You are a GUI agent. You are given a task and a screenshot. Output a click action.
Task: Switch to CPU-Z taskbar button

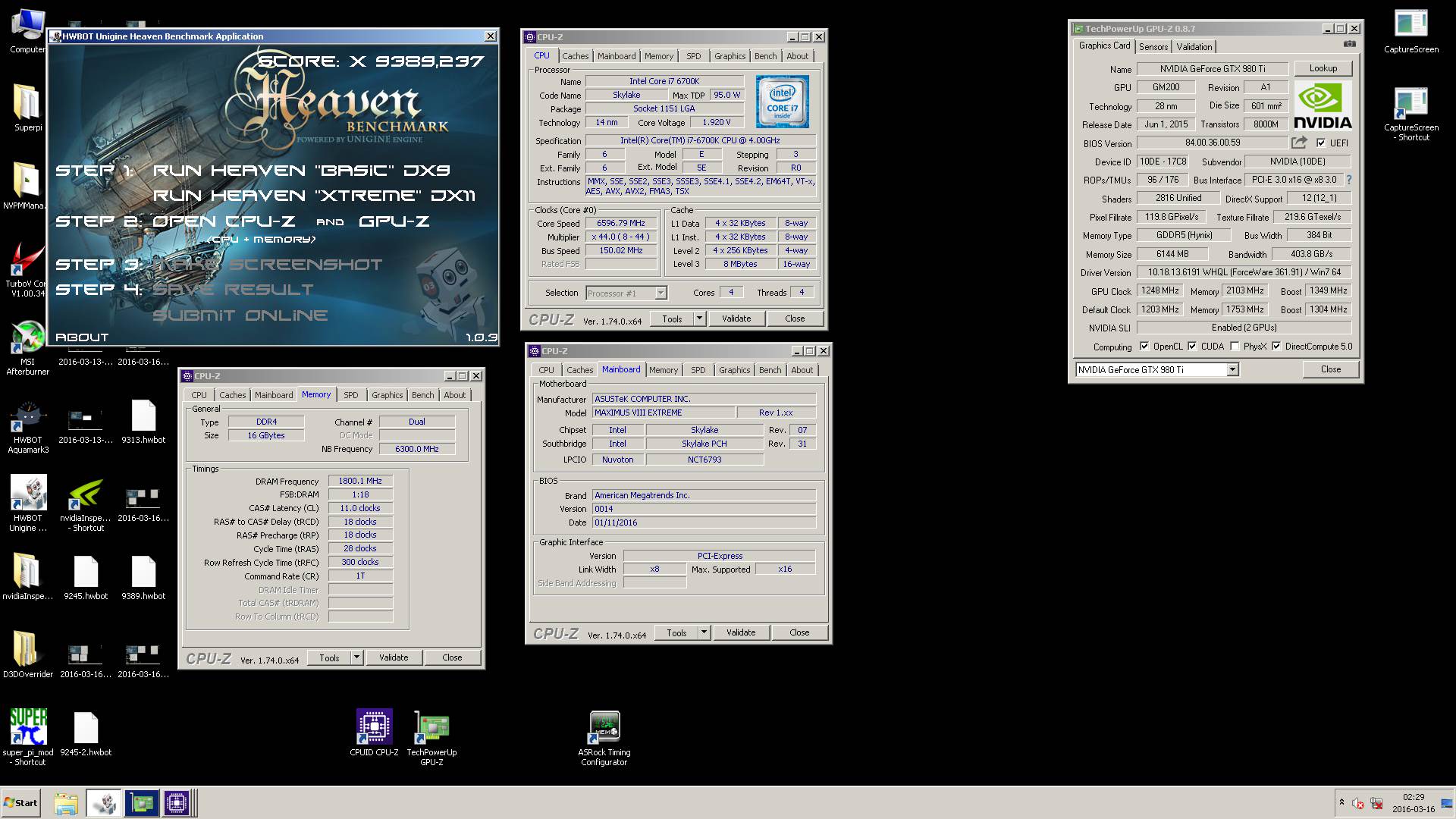coord(176,803)
